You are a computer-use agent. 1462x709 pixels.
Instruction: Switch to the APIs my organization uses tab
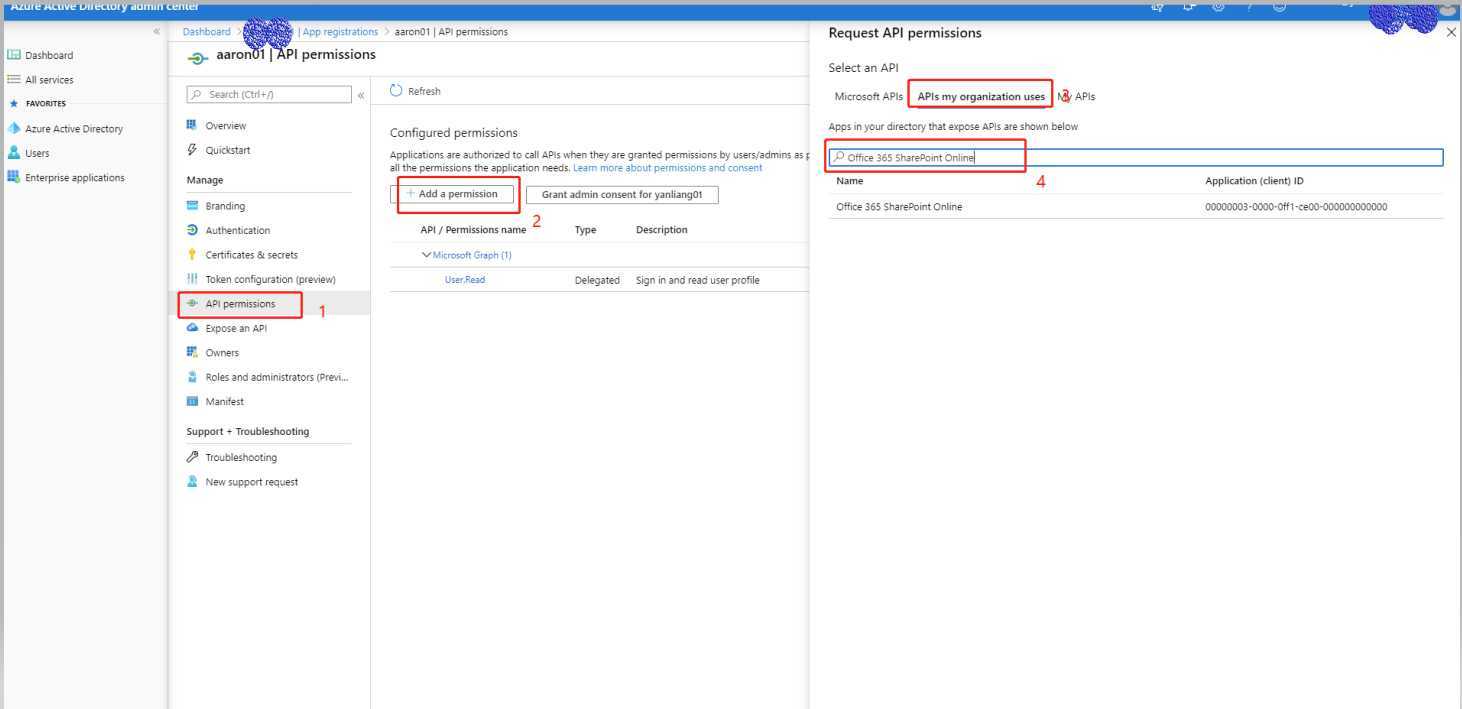[x=981, y=97]
